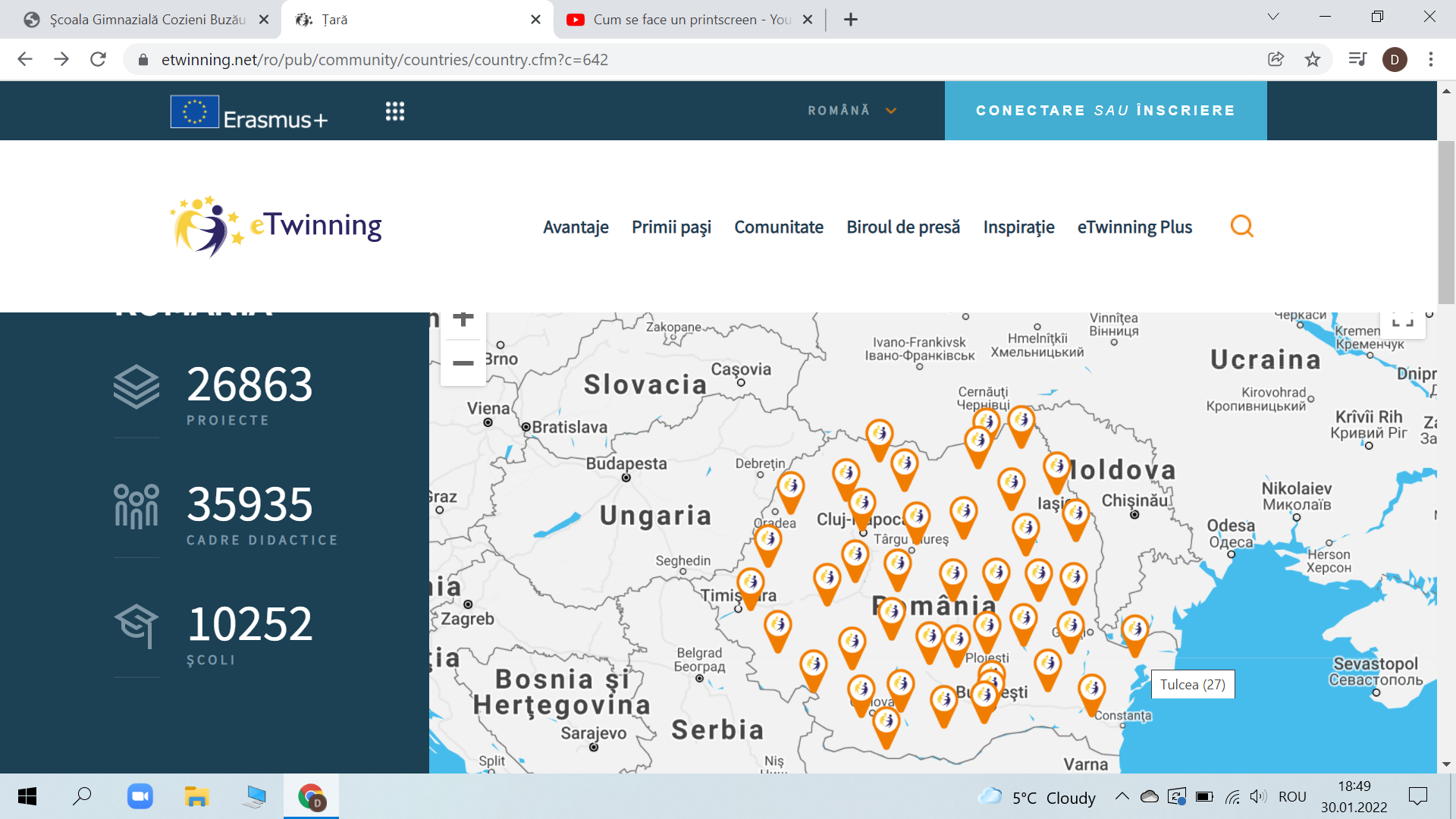This screenshot has width=1456, height=819.
Task: Open the nine-dot apps grid icon
Action: pyautogui.click(x=394, y=111)
